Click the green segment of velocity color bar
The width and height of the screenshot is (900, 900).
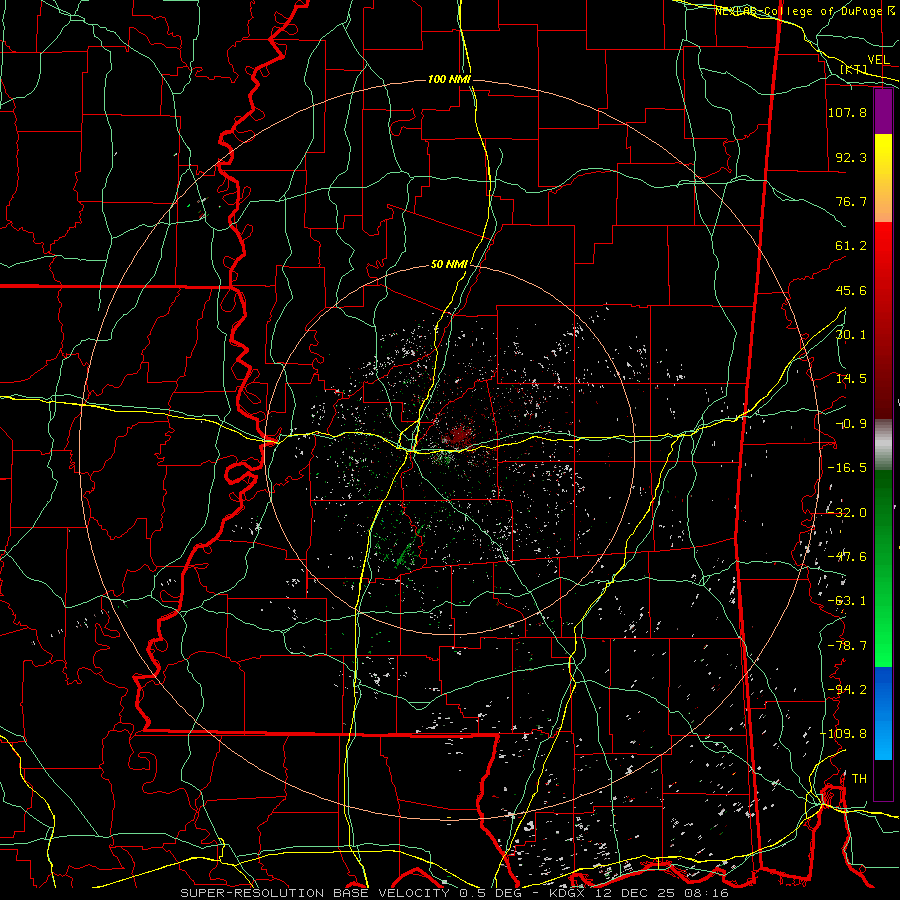(x=883, y=568)
